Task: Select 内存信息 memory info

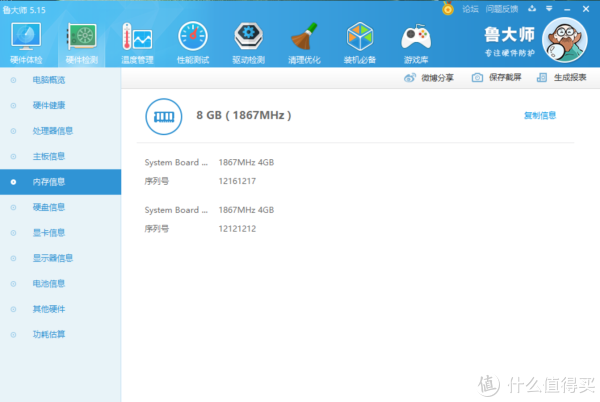Action: [x=60, y=182]
